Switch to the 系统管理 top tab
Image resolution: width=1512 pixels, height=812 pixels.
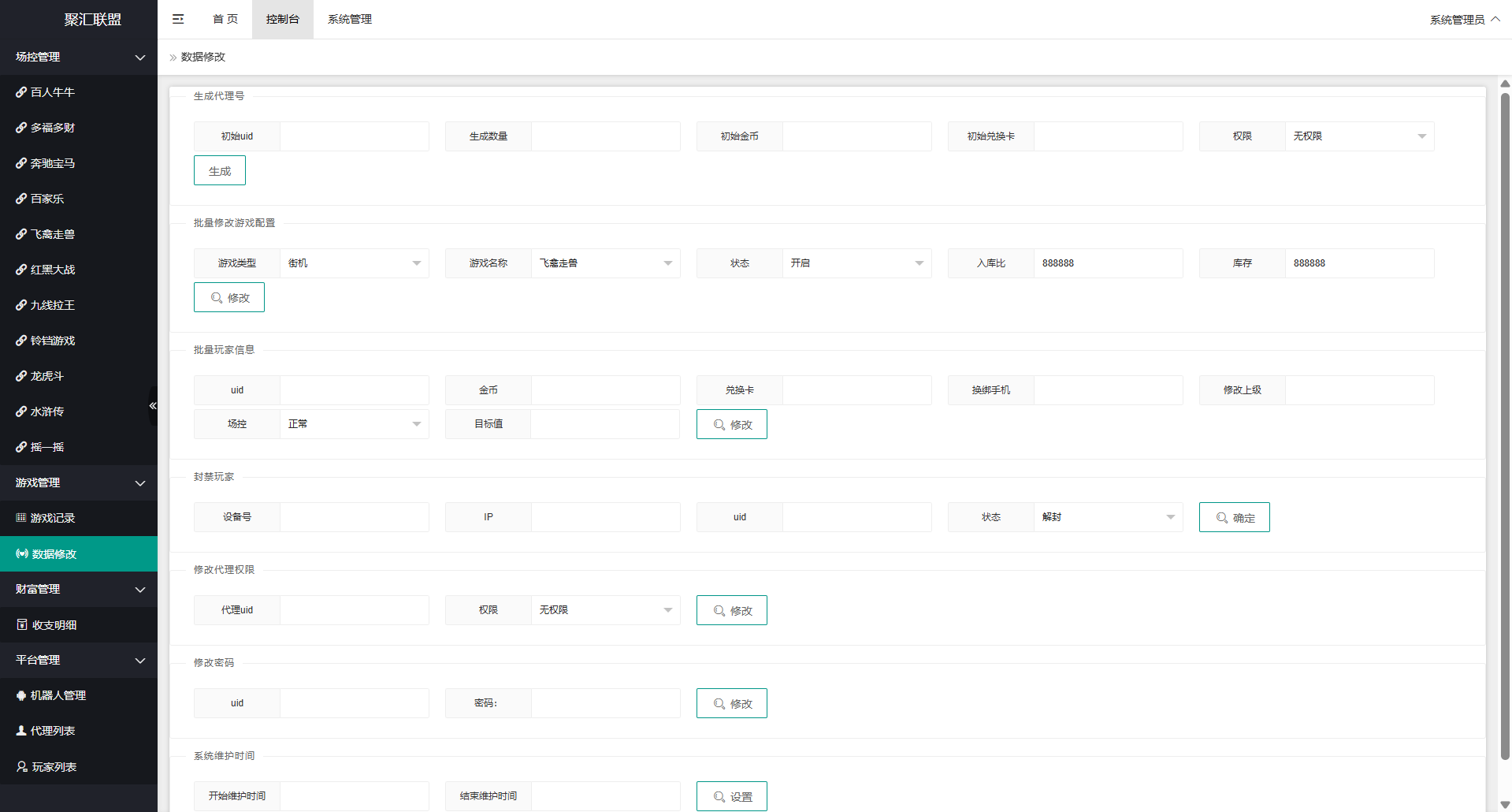(350, 19)
